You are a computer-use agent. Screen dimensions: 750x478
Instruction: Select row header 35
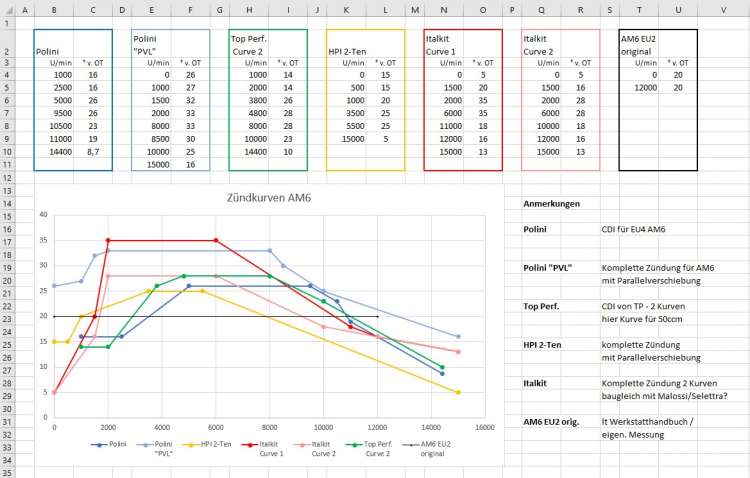8,470
